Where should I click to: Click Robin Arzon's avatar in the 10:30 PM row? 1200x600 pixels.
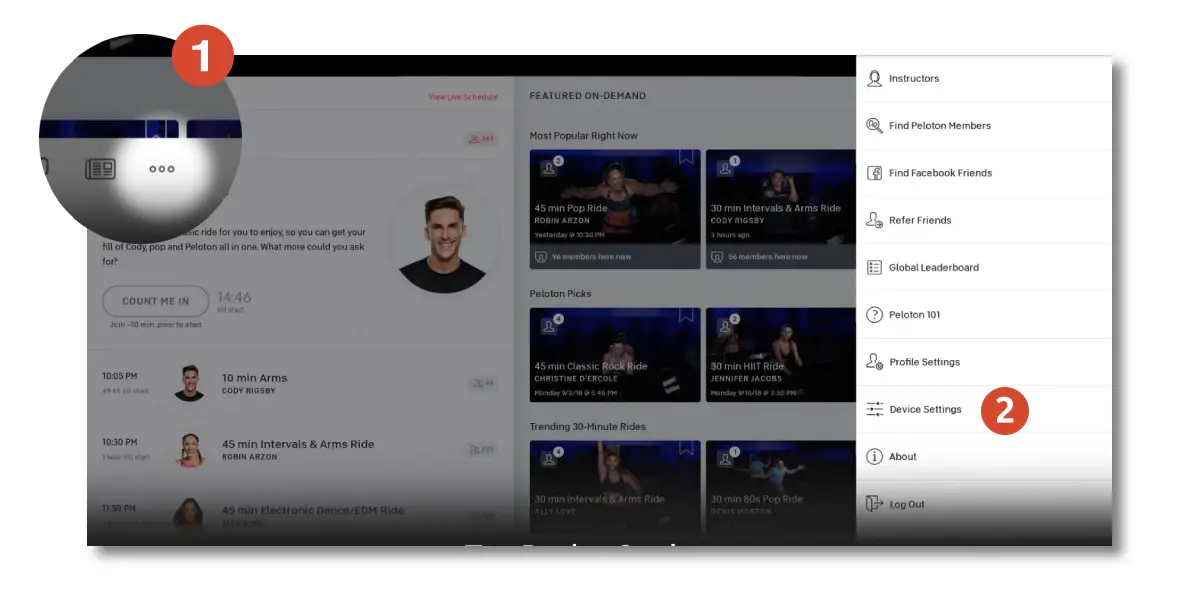[189, 450]
